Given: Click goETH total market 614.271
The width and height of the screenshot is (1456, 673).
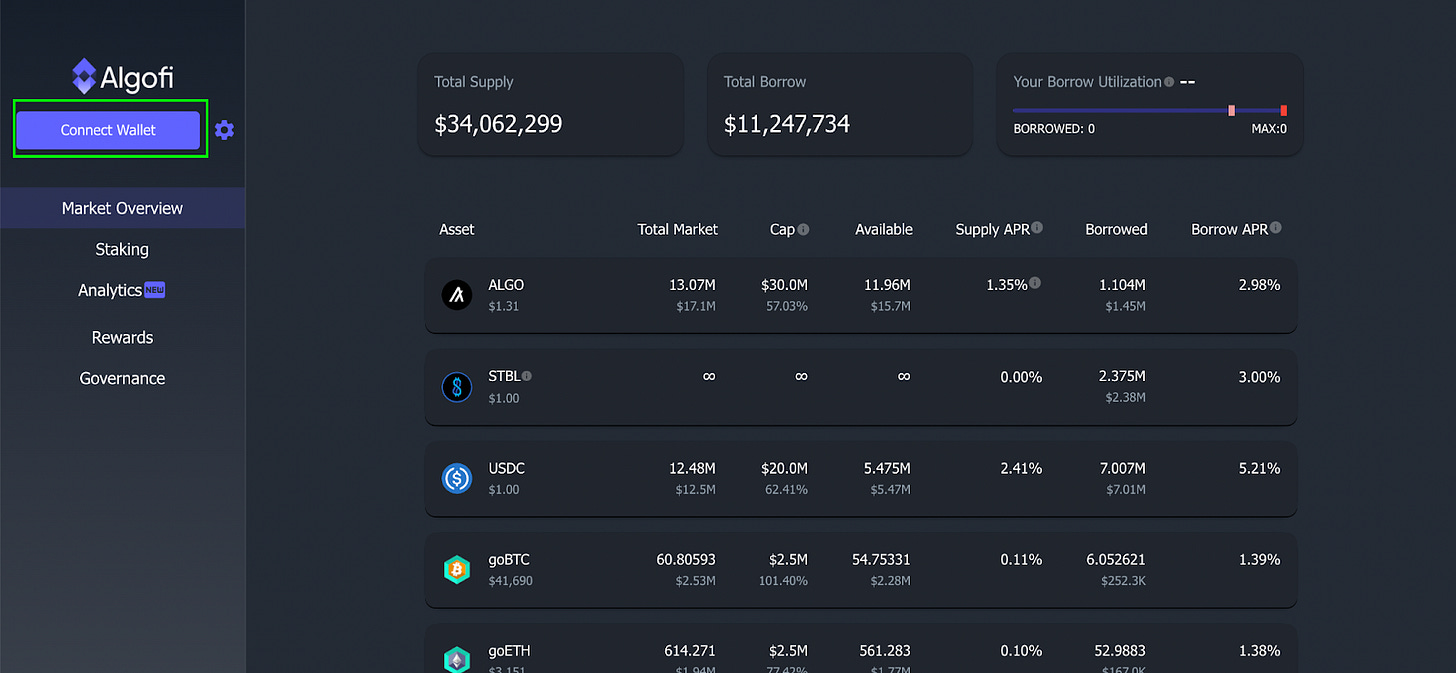Looking at the screenshot, I should pos(689,651).
